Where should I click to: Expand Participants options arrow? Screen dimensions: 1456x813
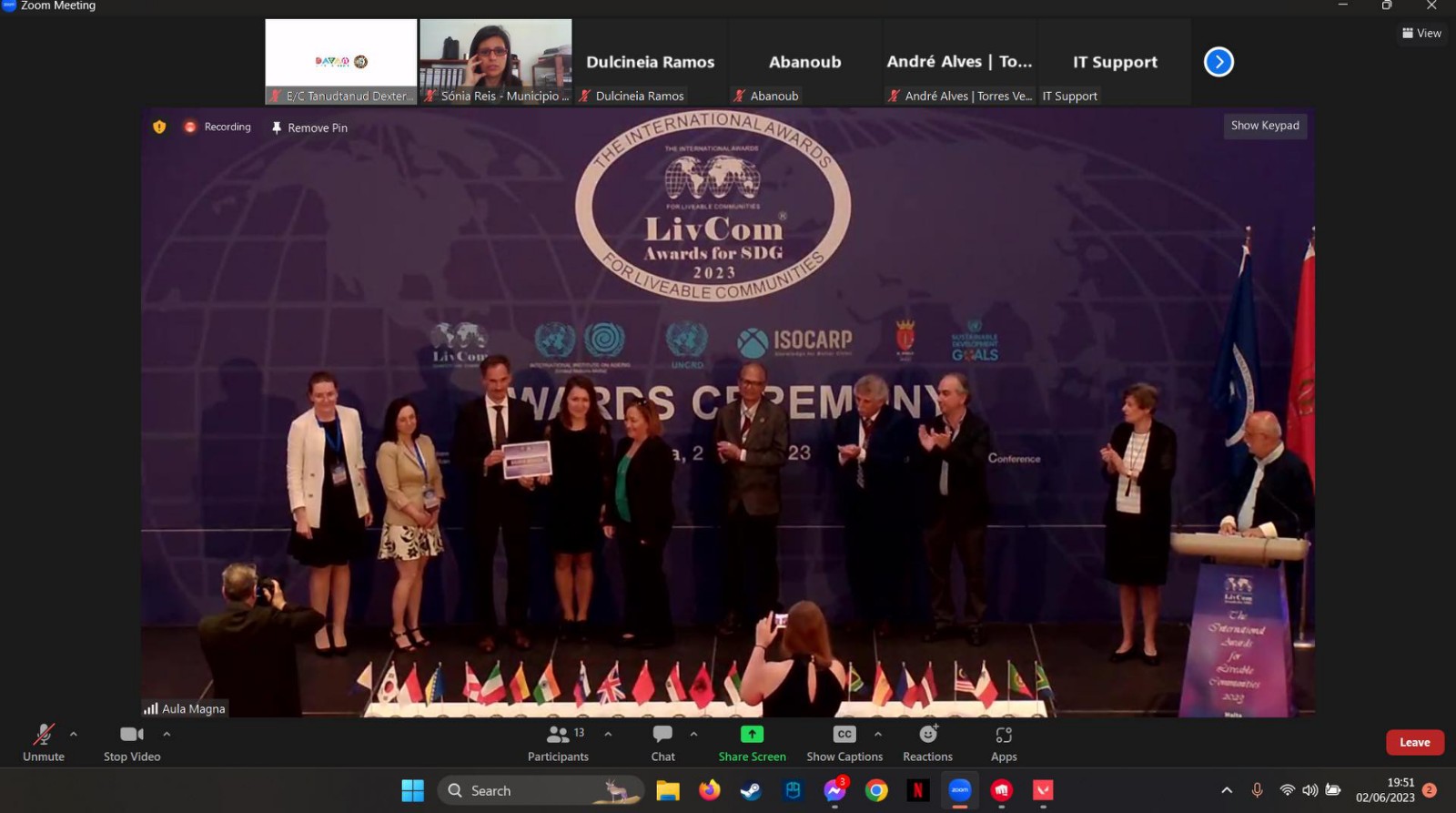pos(608,734)
